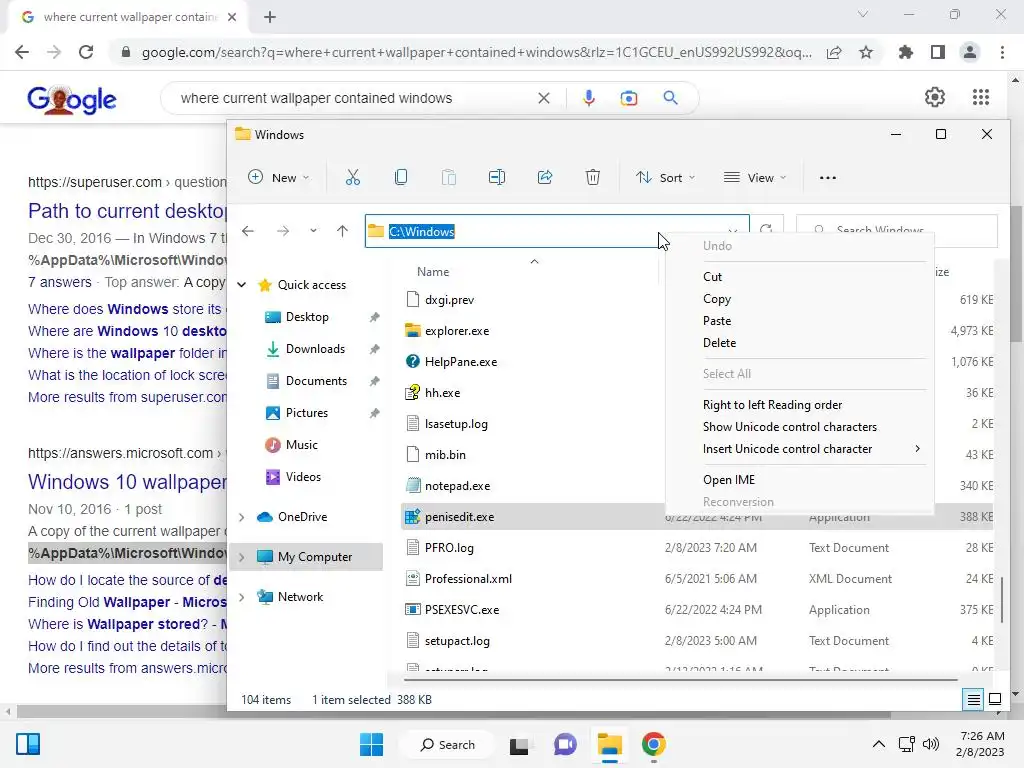
Task: Open Task View on taskbar
Action: pyautogui.click(x=519, y=744)
